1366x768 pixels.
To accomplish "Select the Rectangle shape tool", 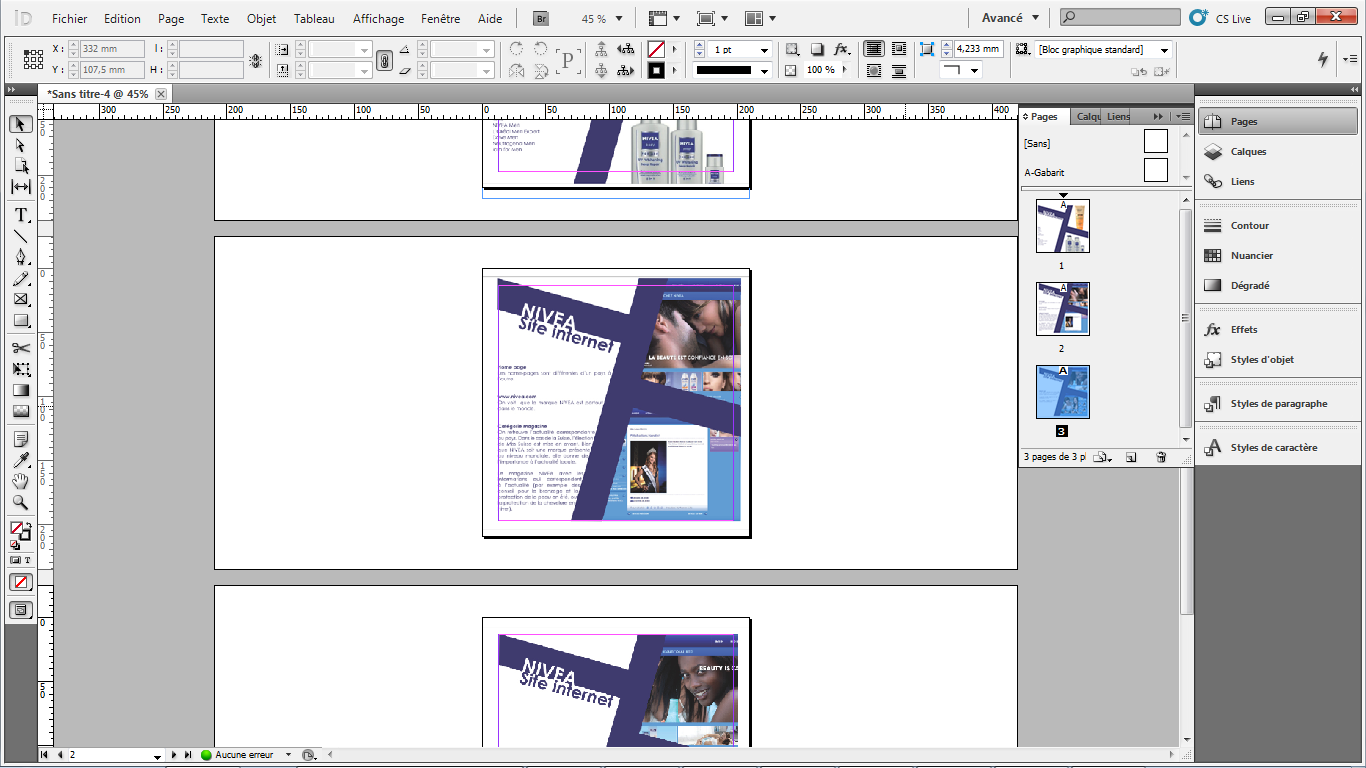I will [x=21, y=320].
